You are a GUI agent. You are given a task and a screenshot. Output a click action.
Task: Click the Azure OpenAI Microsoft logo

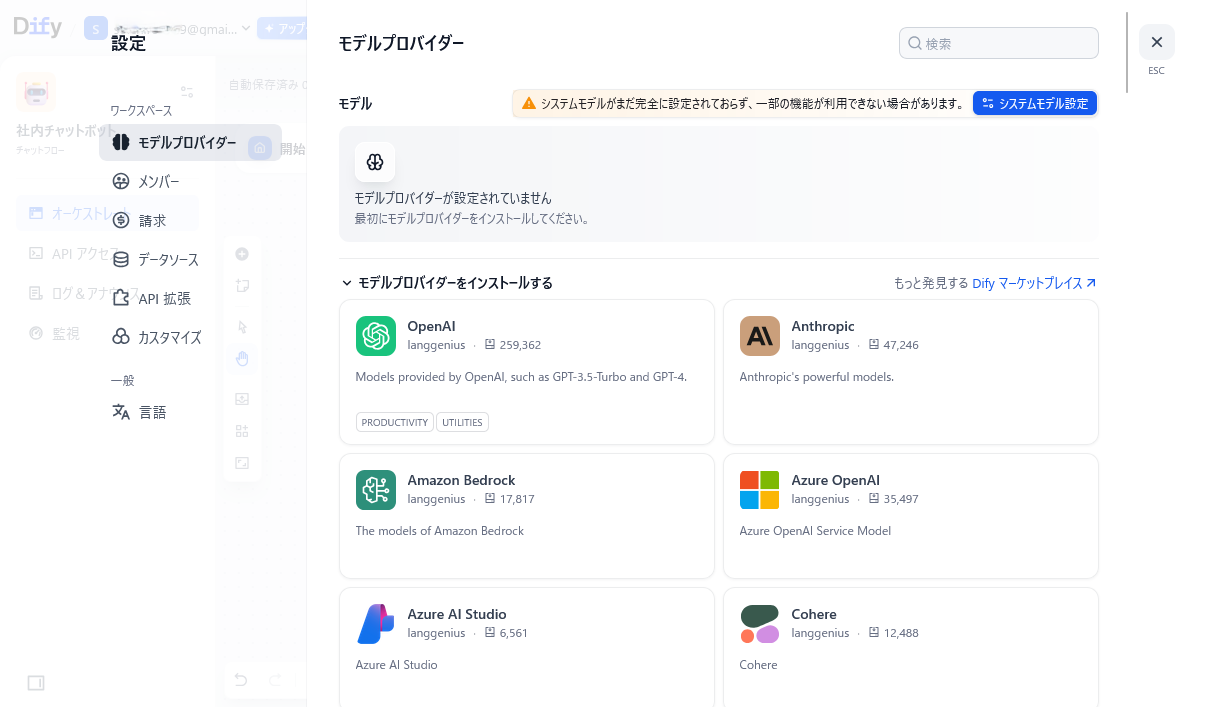pyautogui.click(x=760, y=489)
